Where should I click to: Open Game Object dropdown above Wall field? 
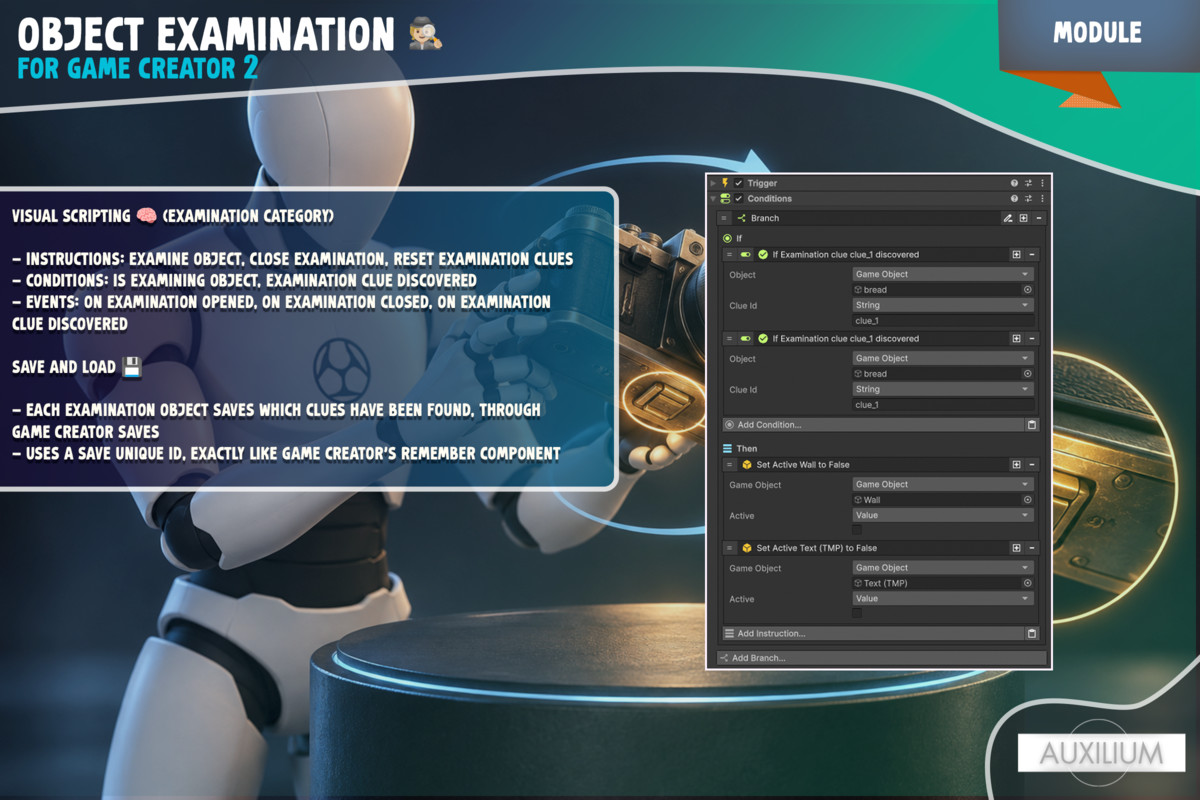tap(942, 484)
